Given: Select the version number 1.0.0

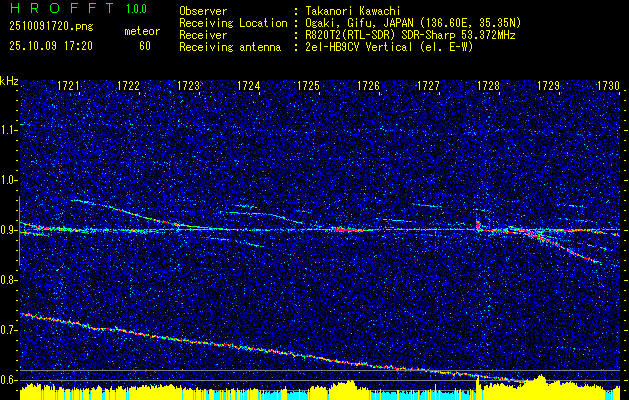Looking at the screenshot, I should [136, 8].
